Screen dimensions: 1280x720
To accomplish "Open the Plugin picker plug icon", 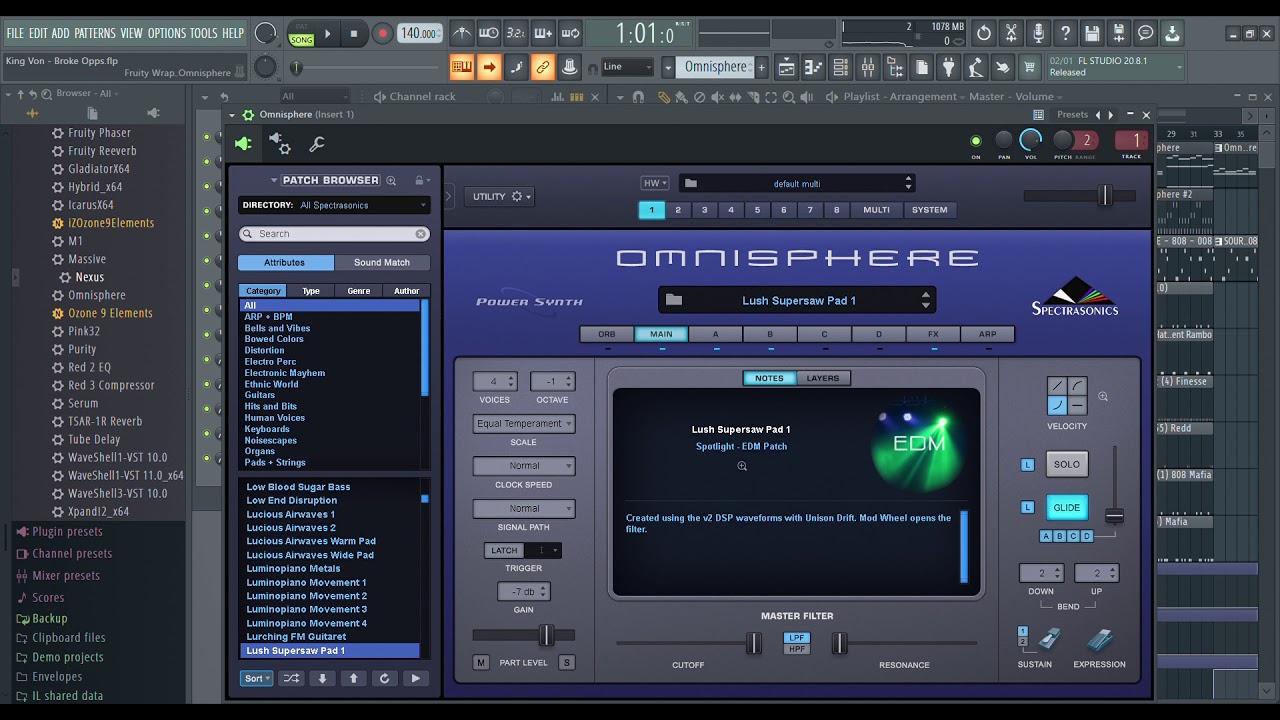I will [948, 67].
